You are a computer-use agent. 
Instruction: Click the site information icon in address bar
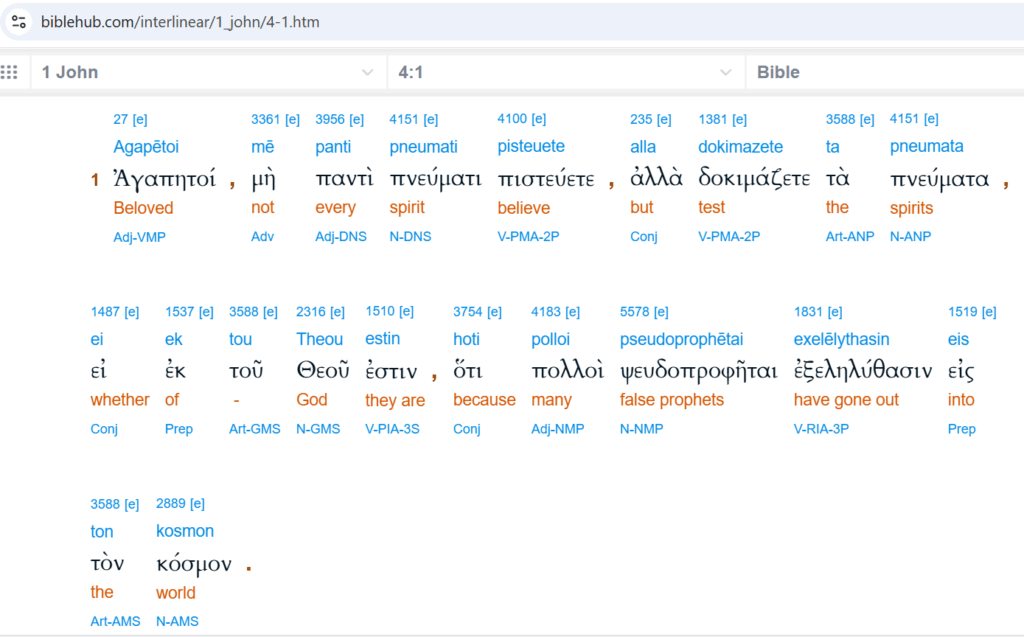19,22
